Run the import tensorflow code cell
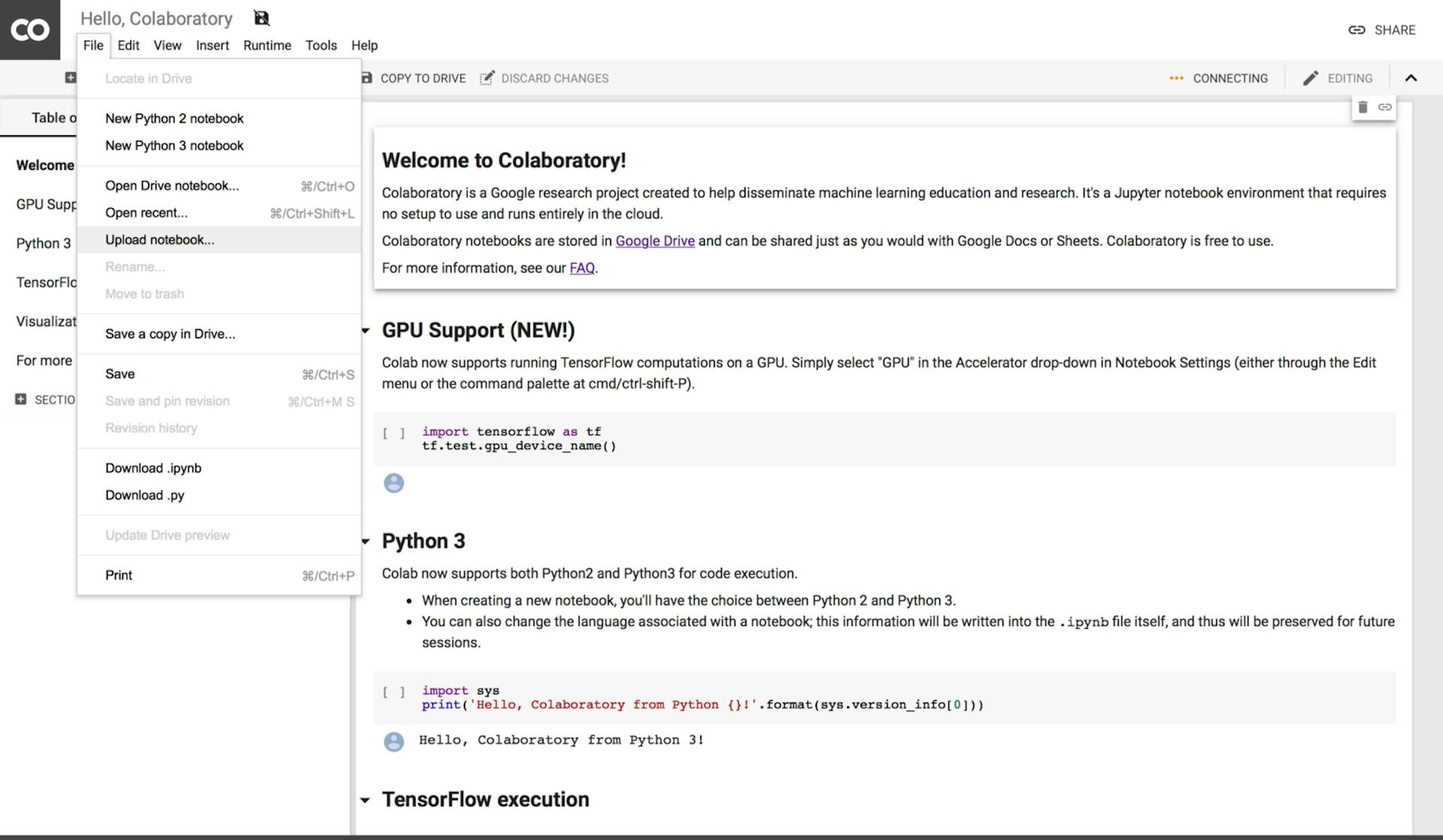 coord(394,433)
